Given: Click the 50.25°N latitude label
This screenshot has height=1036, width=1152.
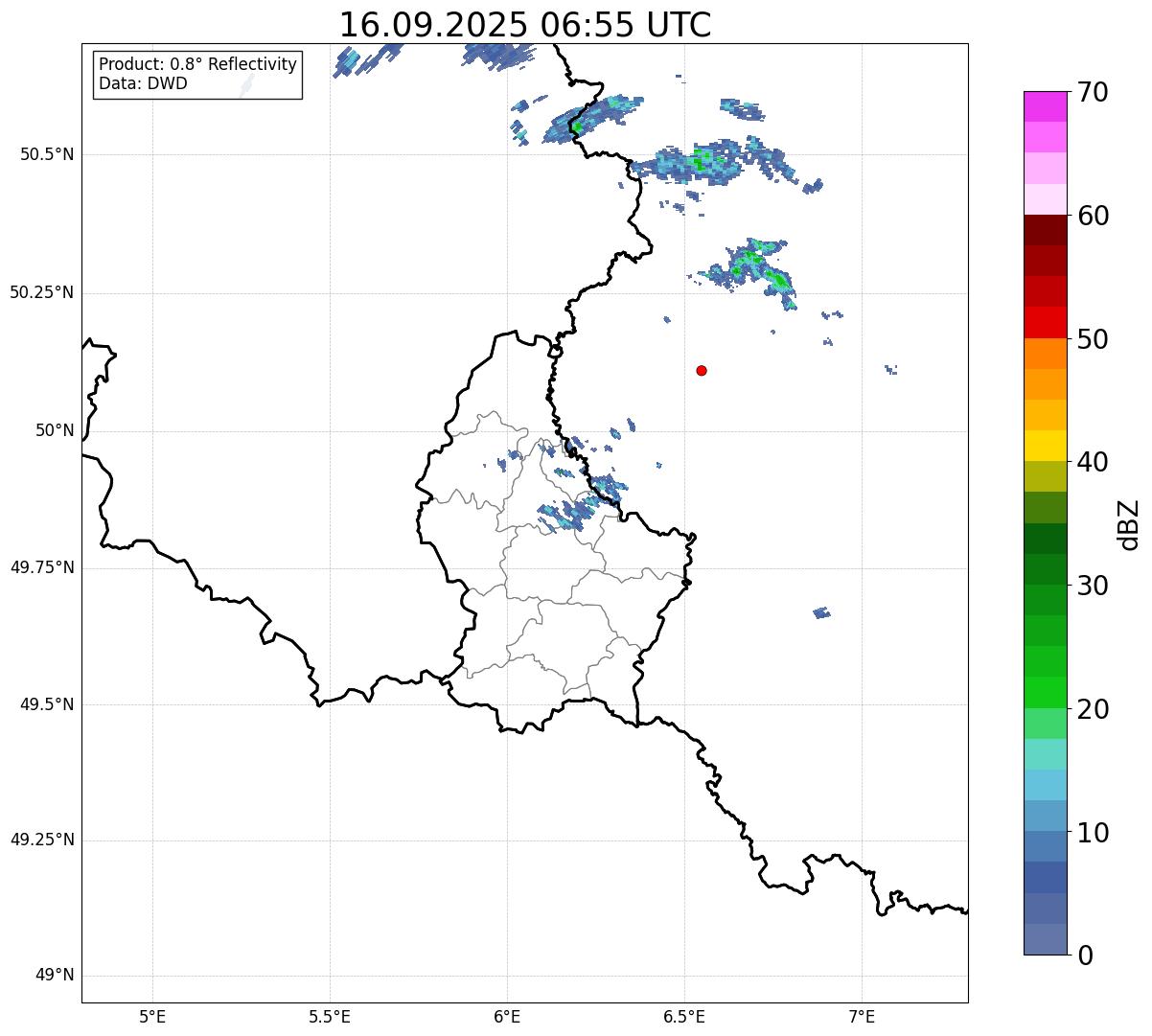Looking at the screenshot, I should coord(41,292).
